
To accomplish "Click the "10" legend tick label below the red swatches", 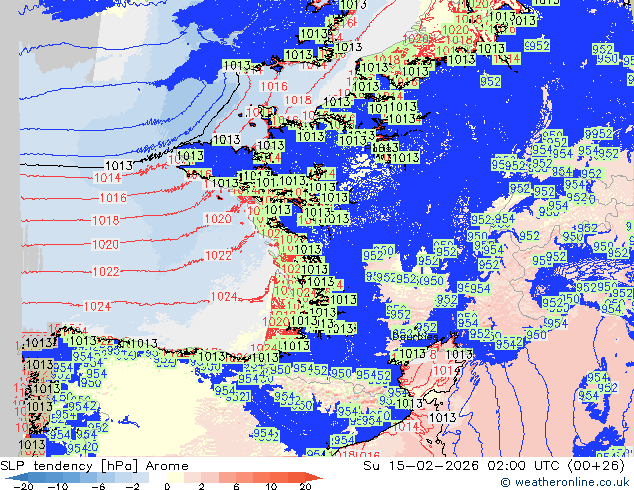I will coord(271,486).
